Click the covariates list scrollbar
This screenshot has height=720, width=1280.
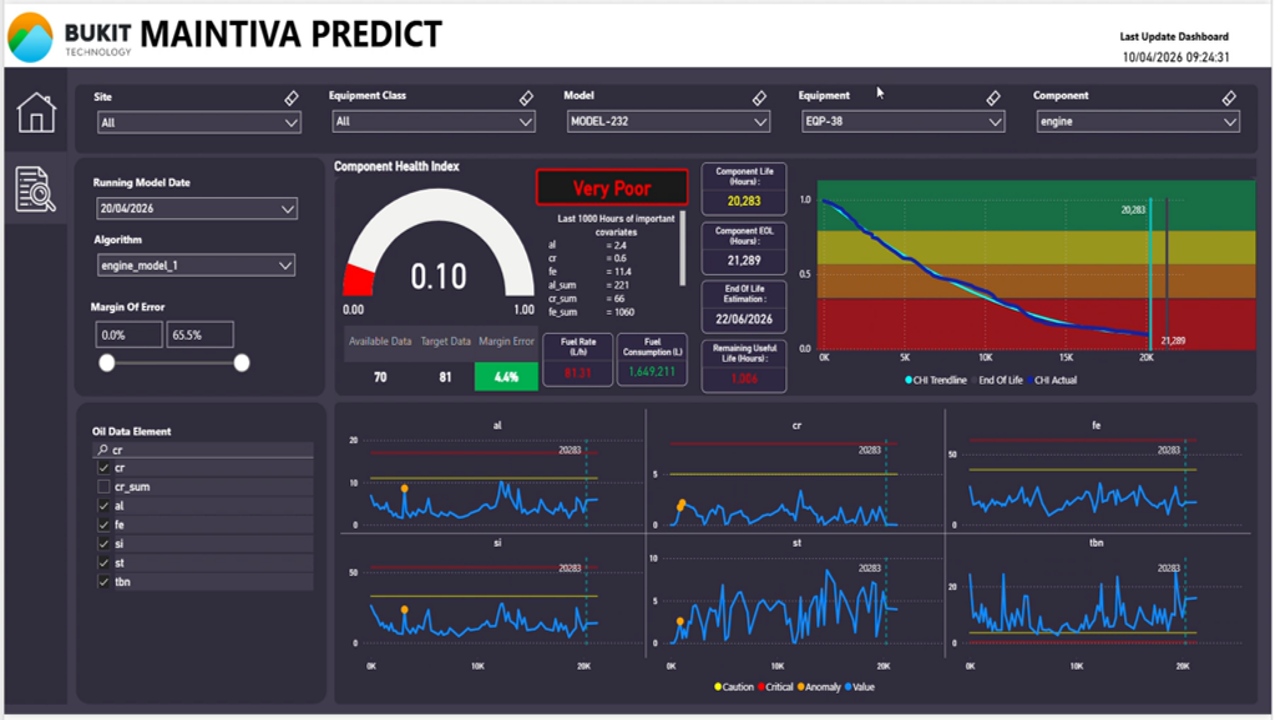click(x=684, y=248)
